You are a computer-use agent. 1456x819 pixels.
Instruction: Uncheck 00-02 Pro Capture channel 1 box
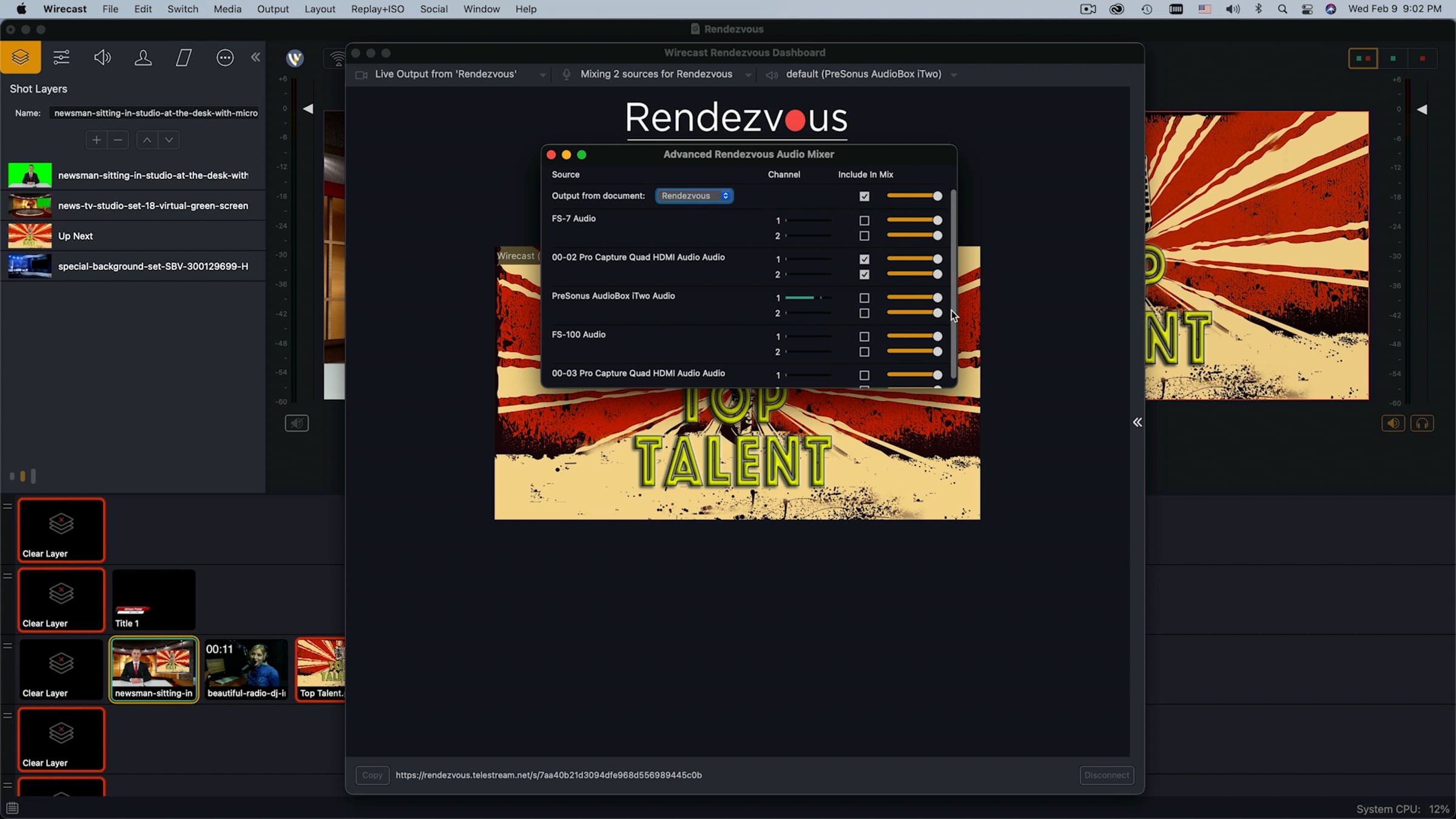click(864, 260)
